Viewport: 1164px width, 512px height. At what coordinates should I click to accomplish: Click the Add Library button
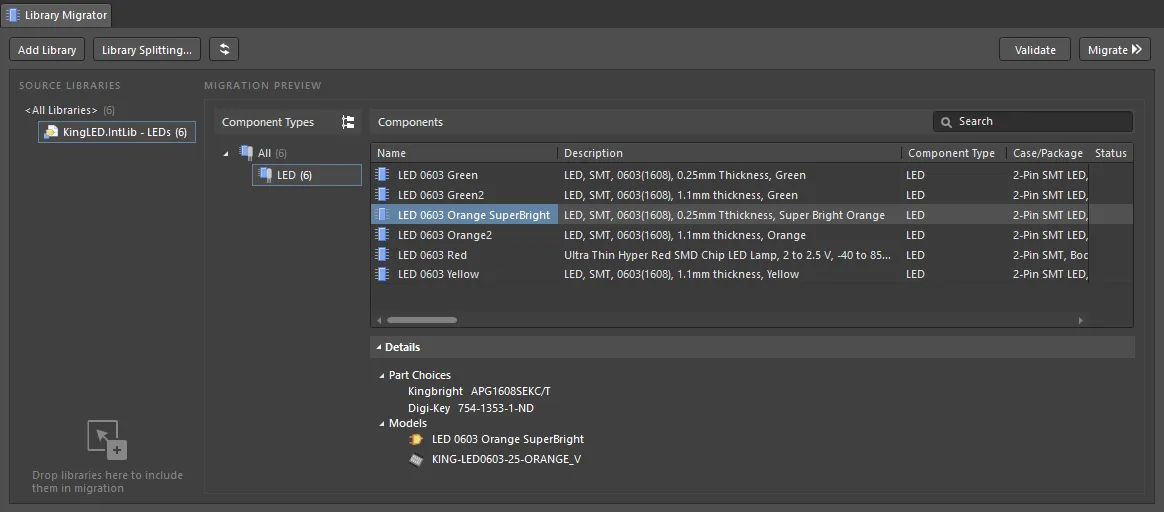(x=47, y=50)
